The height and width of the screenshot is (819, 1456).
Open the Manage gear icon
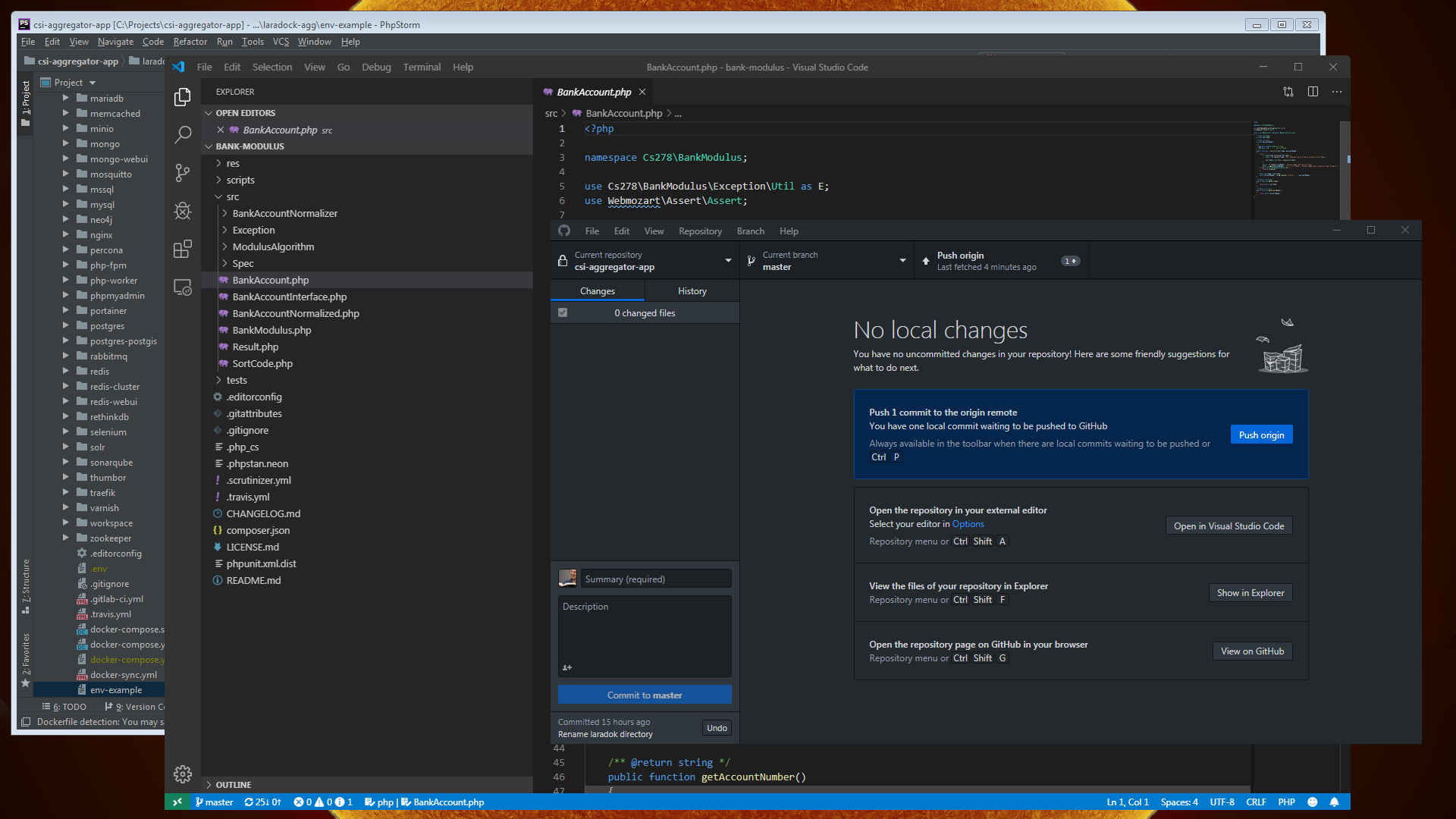point(183,773)
